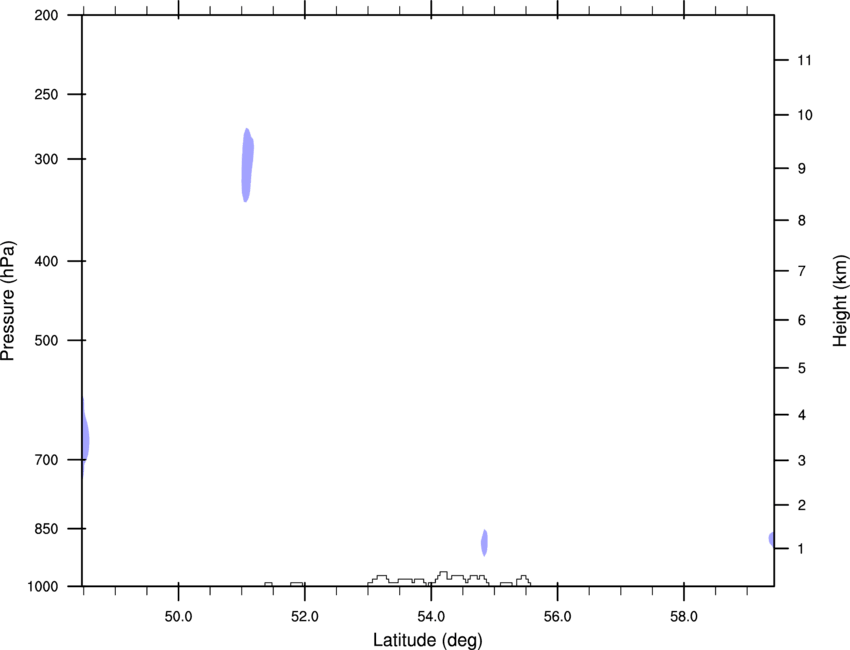Click the 250 pressure tick label

(x=46, y=94)
